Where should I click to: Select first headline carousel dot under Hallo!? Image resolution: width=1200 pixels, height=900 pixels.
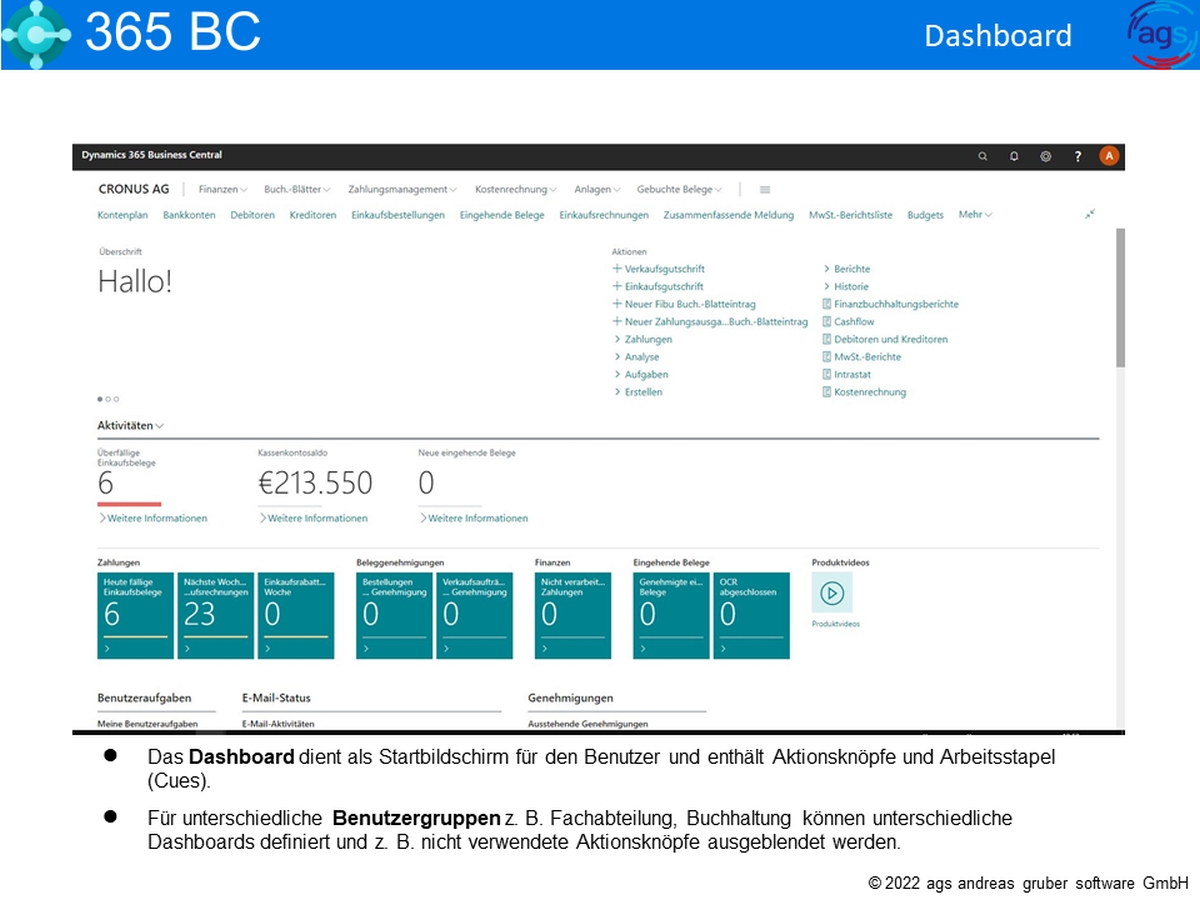pos(100,399)
